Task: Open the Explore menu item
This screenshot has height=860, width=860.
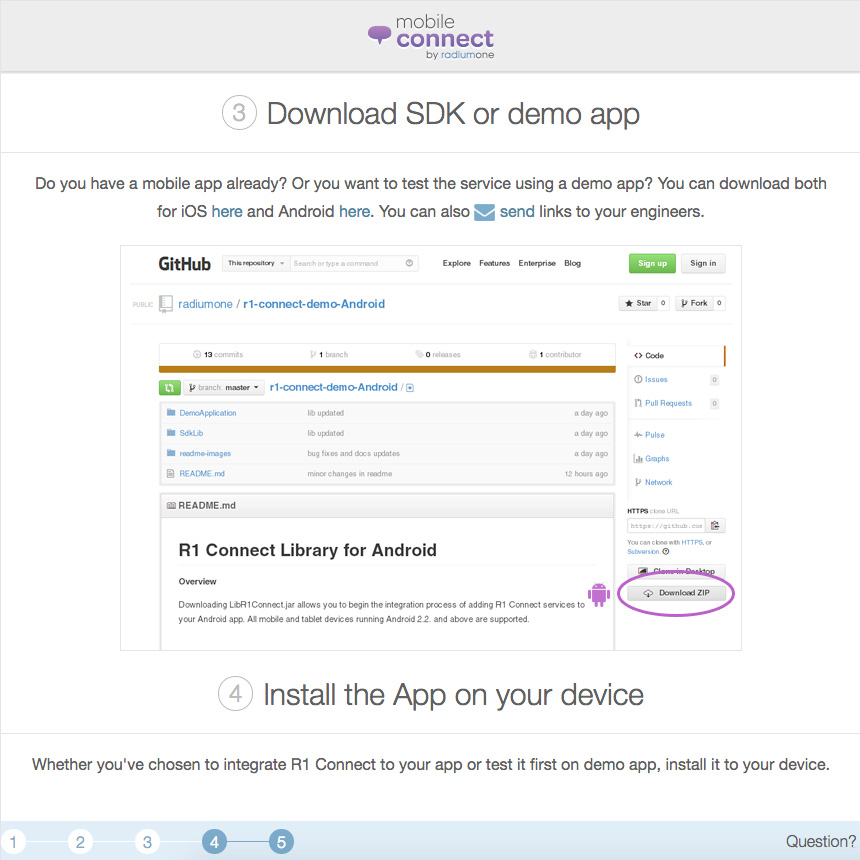Action: [456, 263]
